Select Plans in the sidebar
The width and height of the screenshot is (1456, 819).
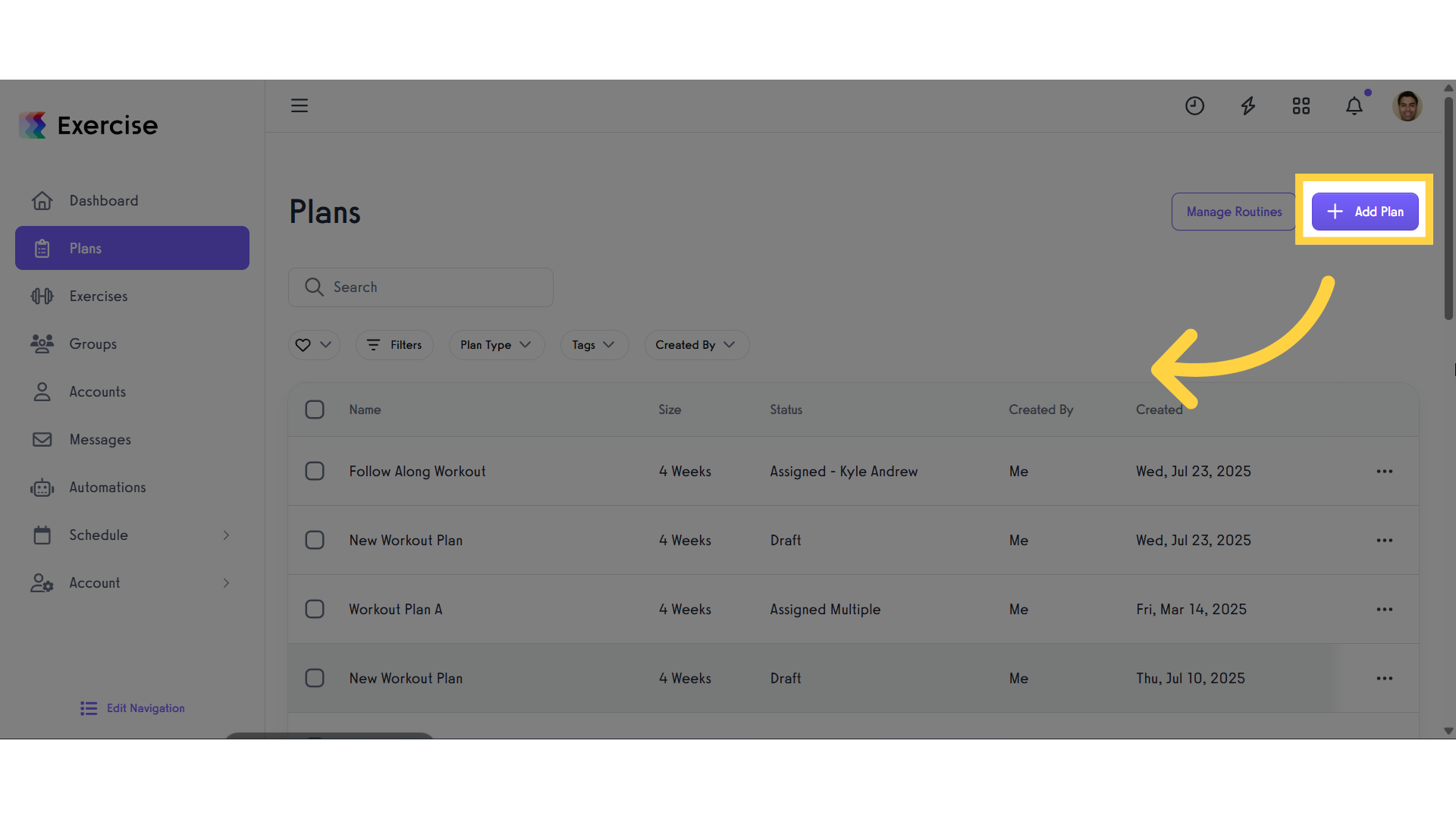coord(132,248)
